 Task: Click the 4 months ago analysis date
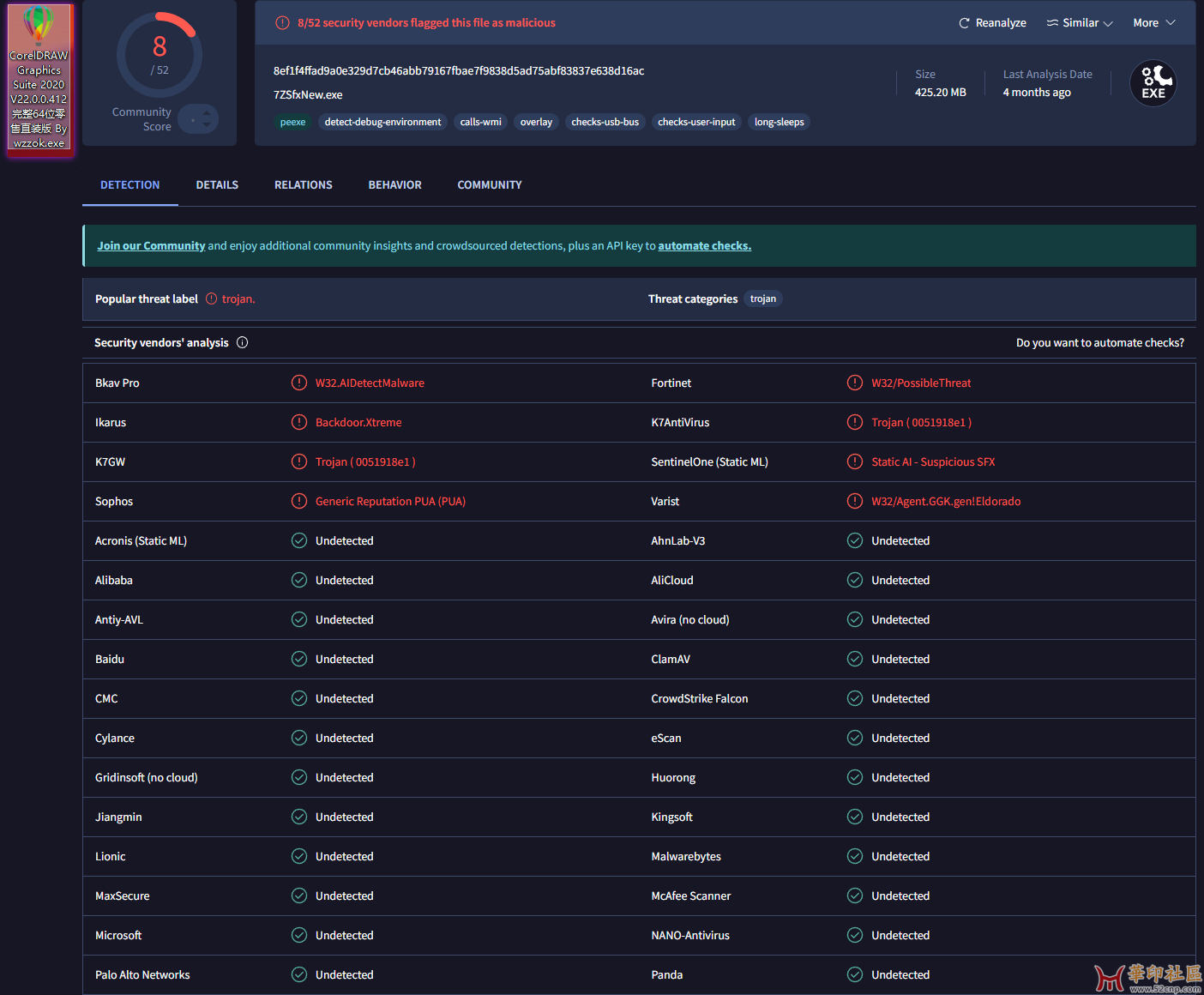click(x=1037, y=92)
